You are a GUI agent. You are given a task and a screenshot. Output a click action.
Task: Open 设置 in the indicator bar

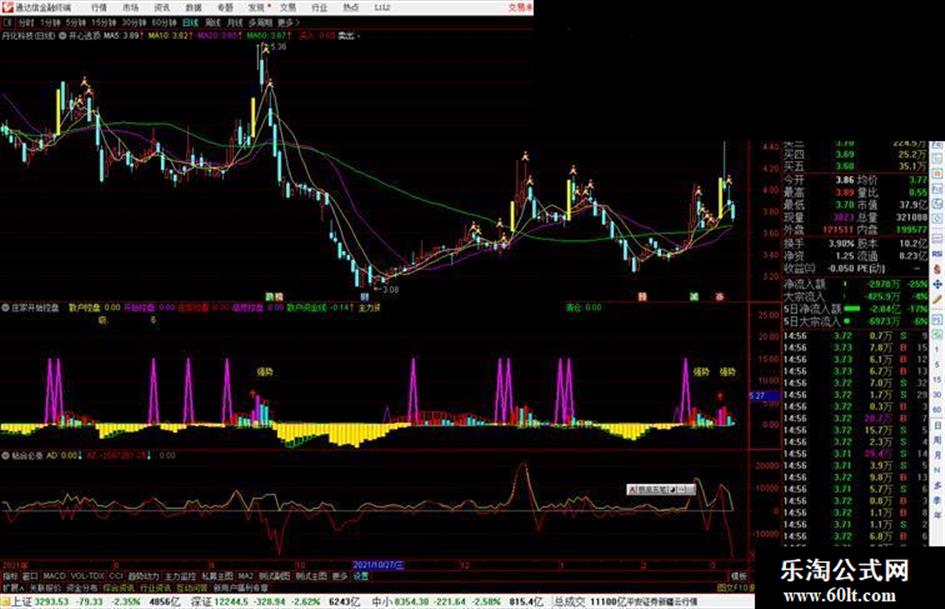coord(361,576)
